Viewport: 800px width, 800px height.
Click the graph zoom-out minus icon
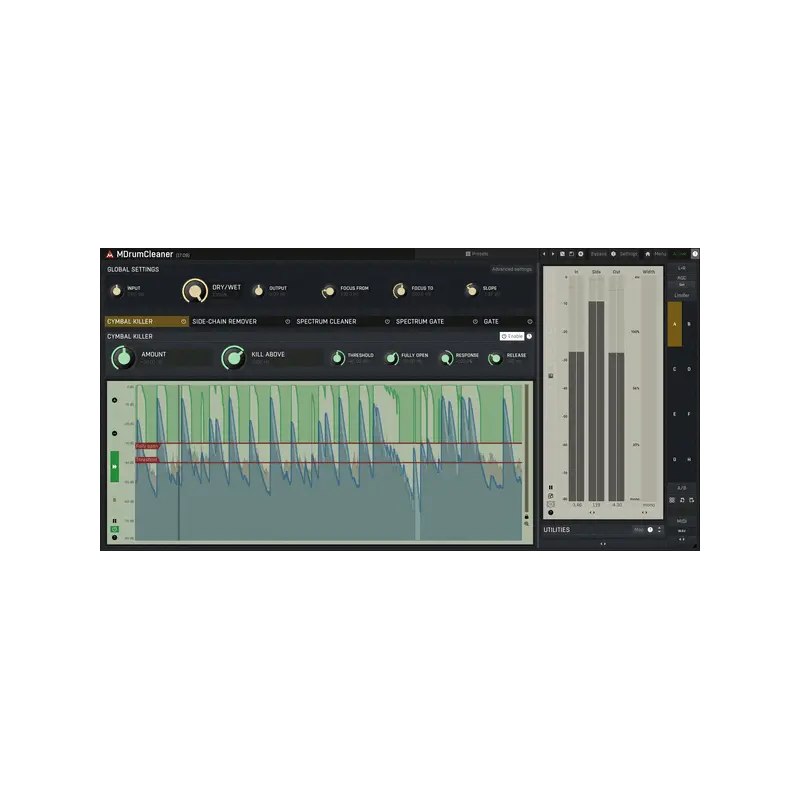point(114,433)
